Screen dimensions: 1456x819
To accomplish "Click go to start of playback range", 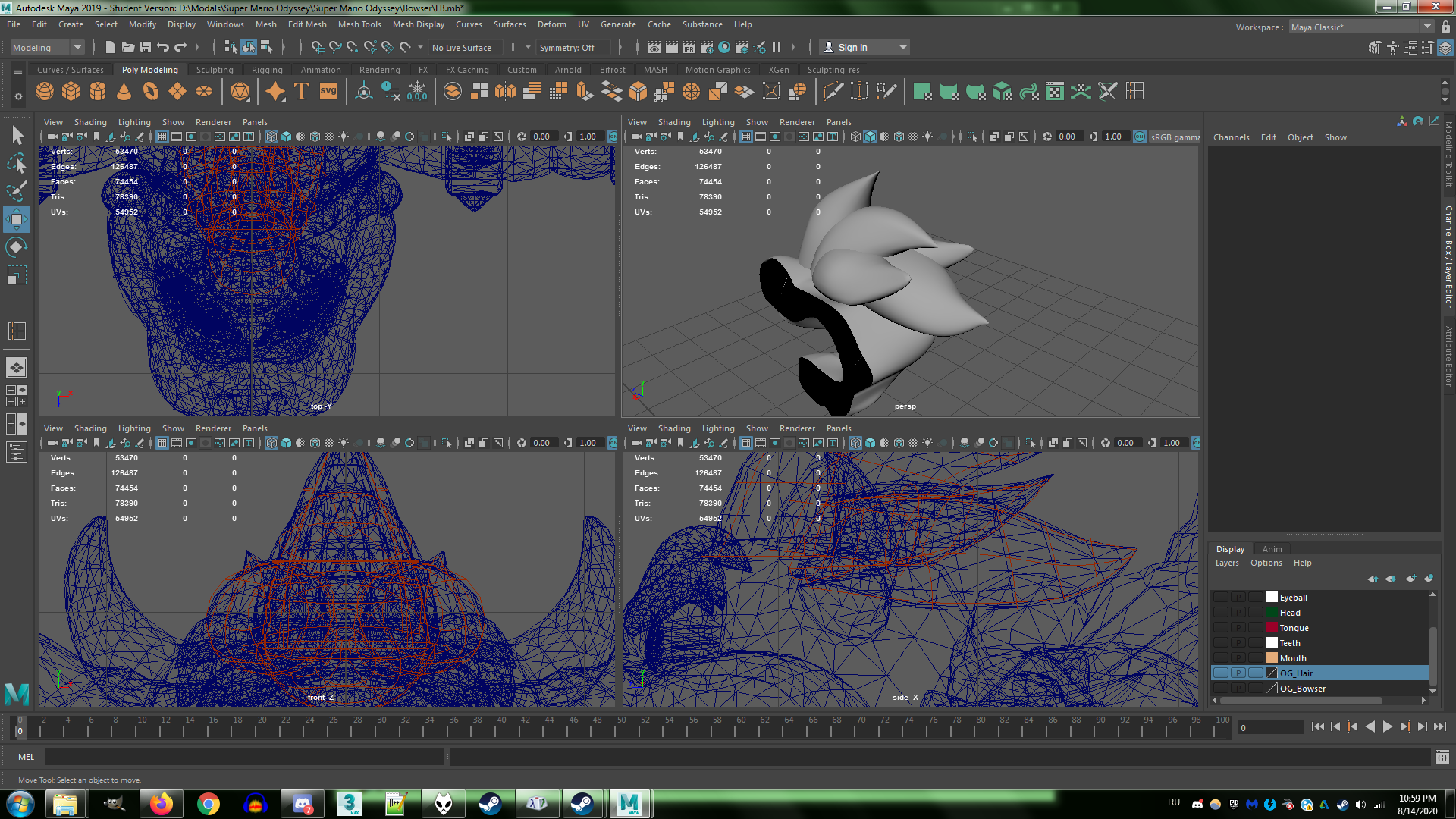I will point(1317,726).
